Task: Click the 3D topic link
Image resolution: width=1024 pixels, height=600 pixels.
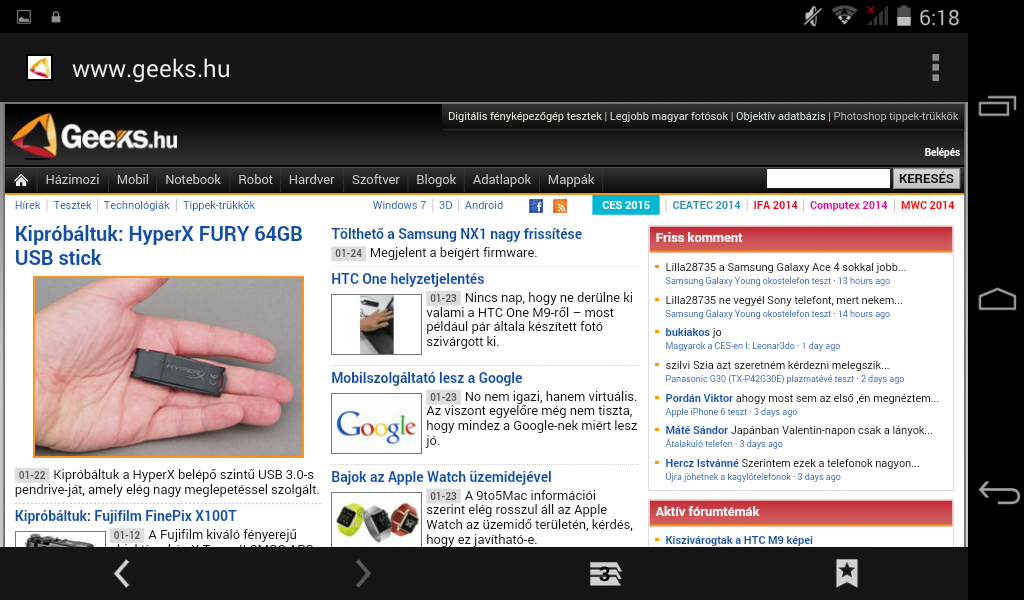Action: tap(445, 205)
